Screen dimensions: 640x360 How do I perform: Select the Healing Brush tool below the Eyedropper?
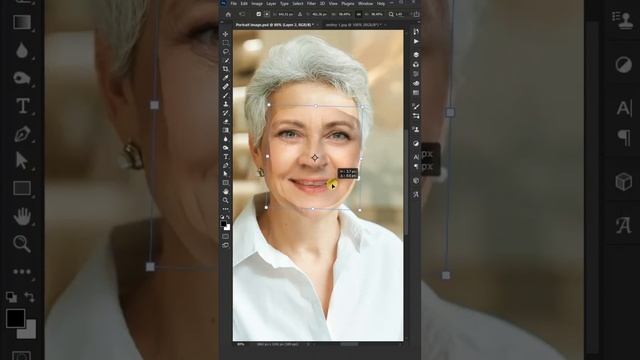pyautogui.click(x=225, y=87)
